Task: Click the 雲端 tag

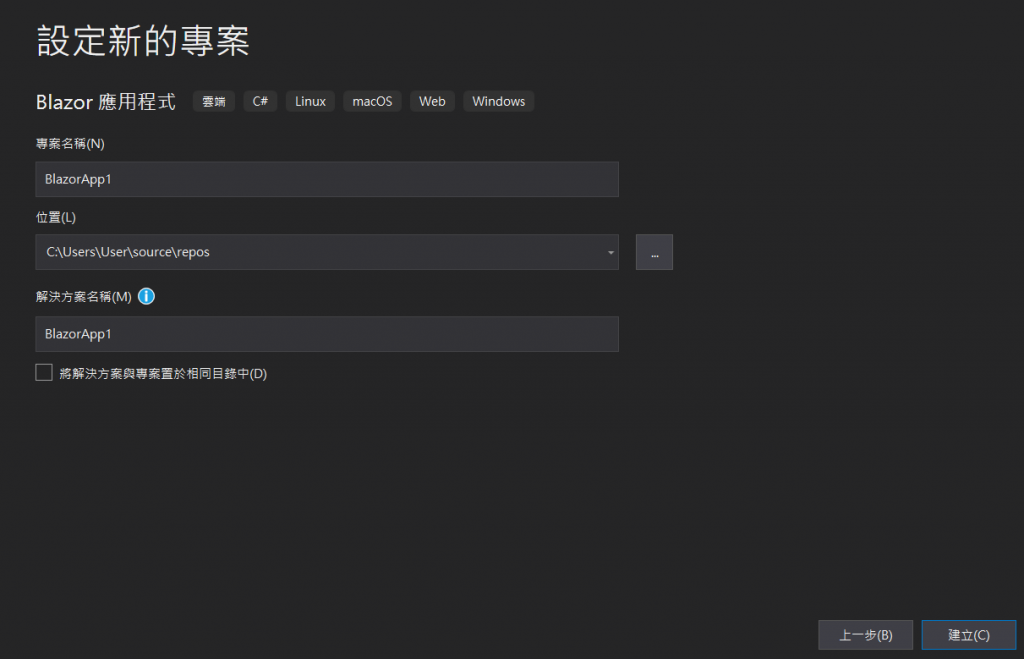Action: click(214, 101)
